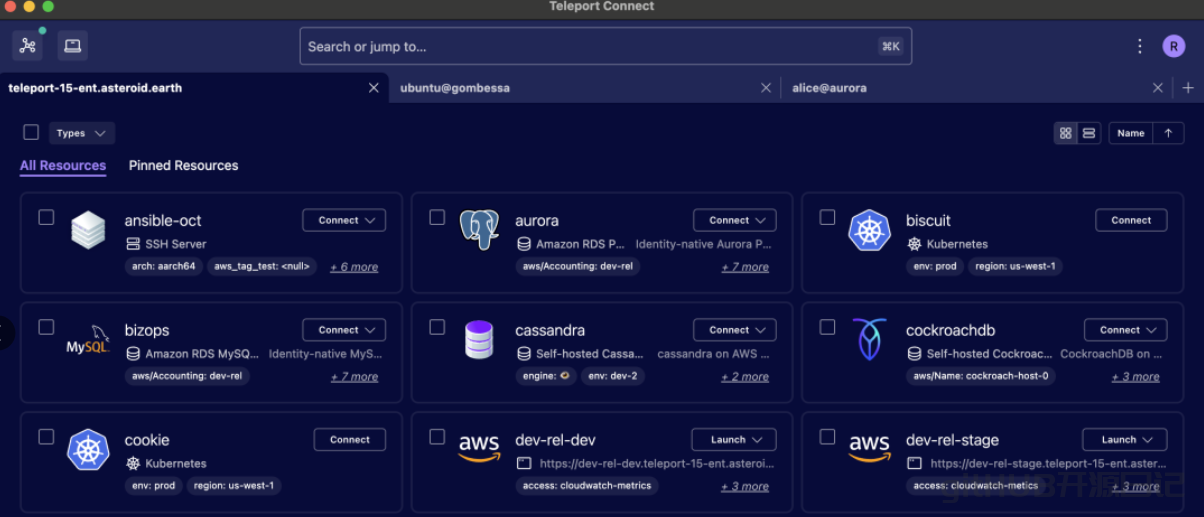Open the Types filter dropdown
This screenshot has width=1204, height=517.
point(82,133)
